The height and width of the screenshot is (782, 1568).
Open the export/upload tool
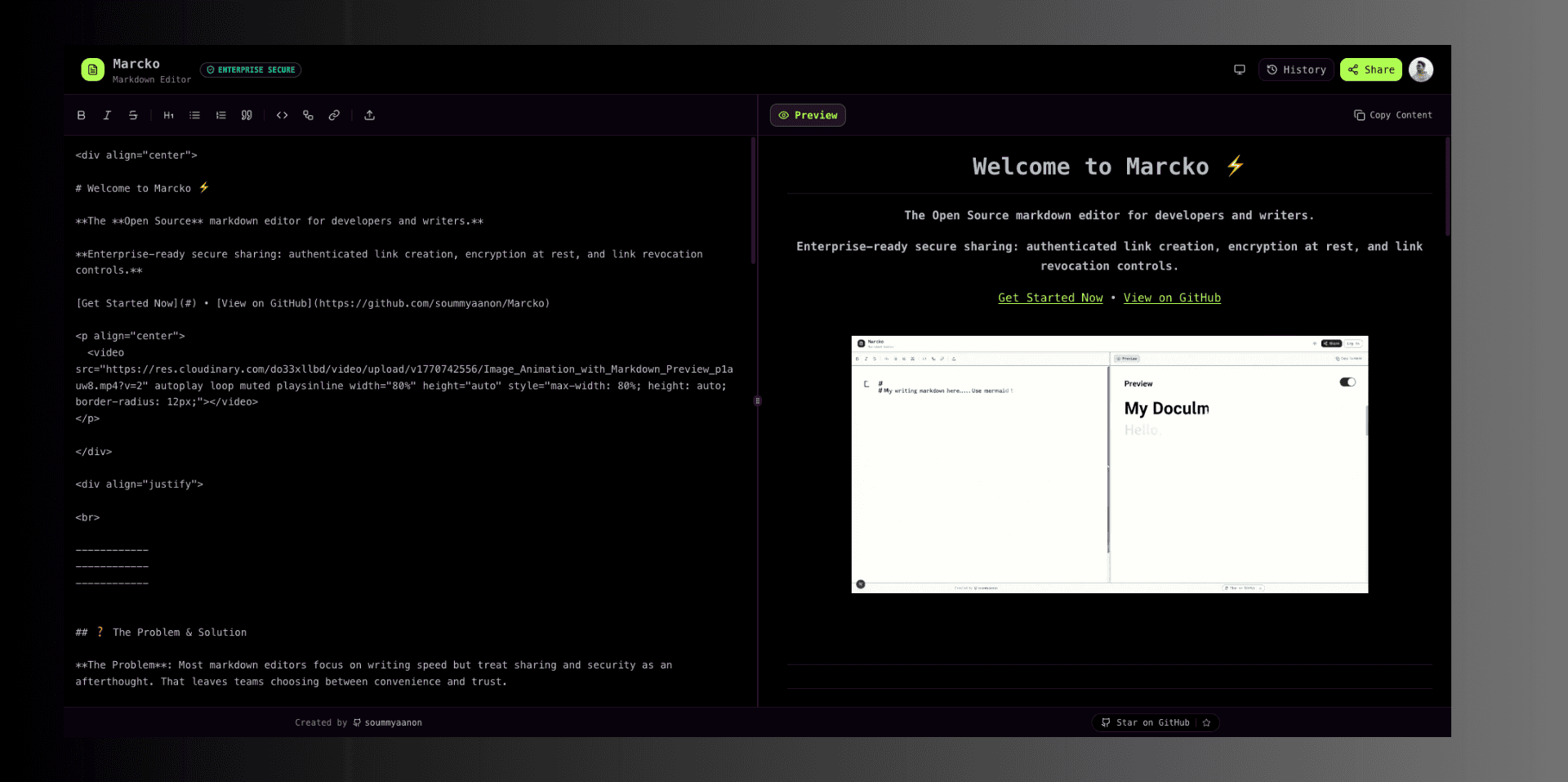tap(369, 115)
